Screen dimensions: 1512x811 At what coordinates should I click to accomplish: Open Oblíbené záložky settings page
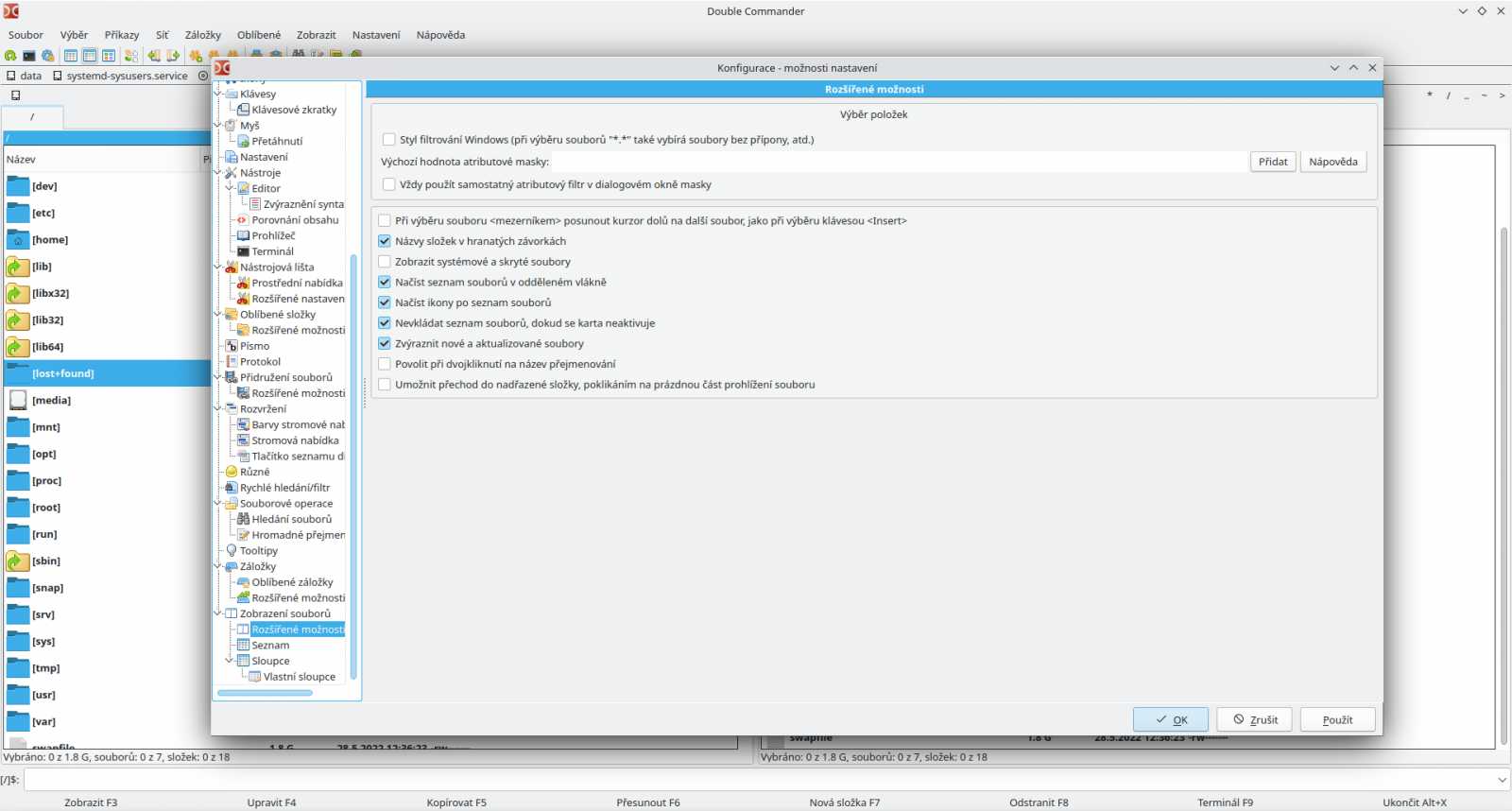(x=292, y=582)
